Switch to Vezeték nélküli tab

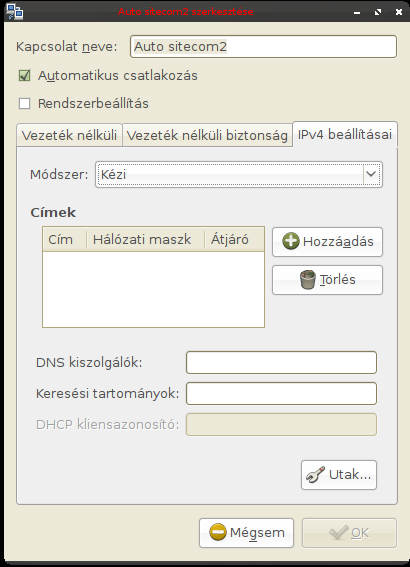click(69, 135)
